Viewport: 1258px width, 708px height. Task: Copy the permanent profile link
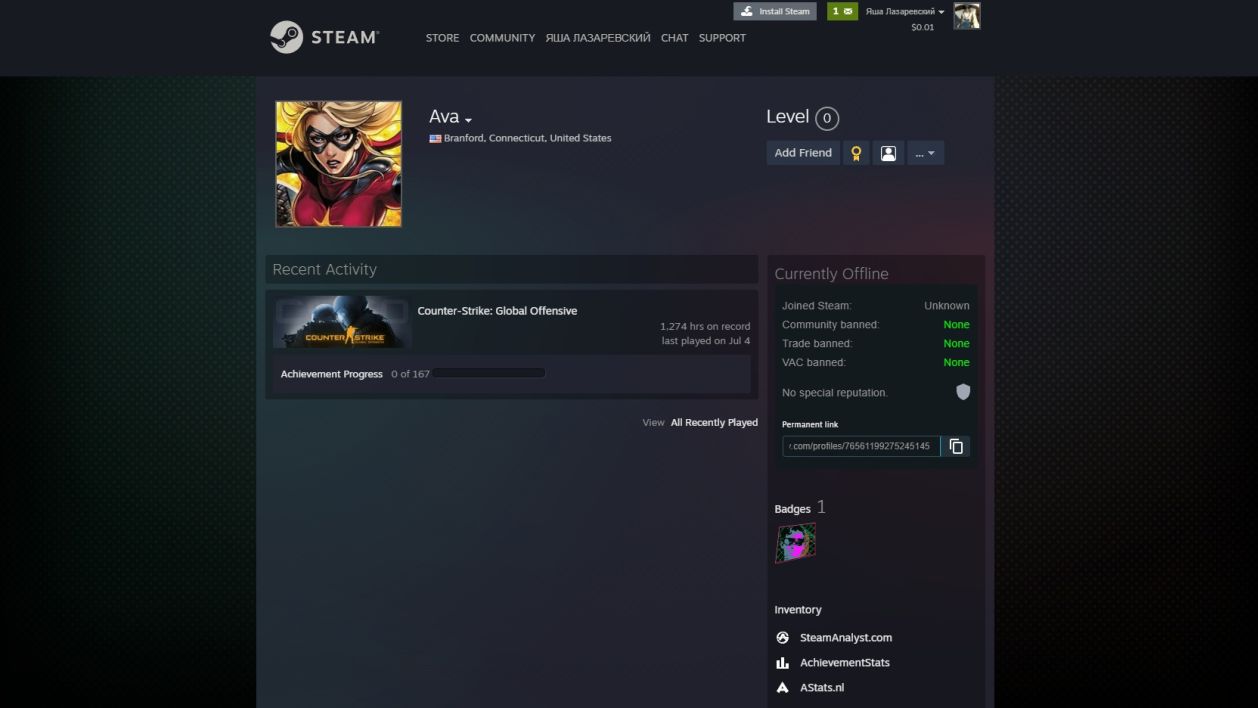point(956,446)
